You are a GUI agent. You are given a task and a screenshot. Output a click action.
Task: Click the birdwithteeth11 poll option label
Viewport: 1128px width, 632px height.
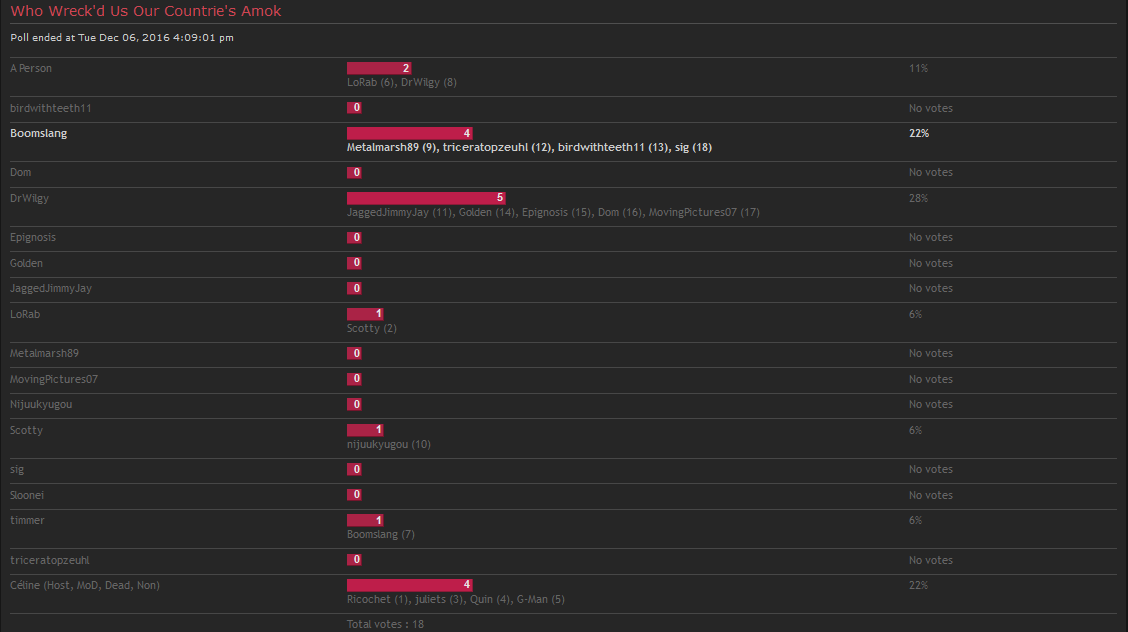pyautogui.click(x=50, y=108)
